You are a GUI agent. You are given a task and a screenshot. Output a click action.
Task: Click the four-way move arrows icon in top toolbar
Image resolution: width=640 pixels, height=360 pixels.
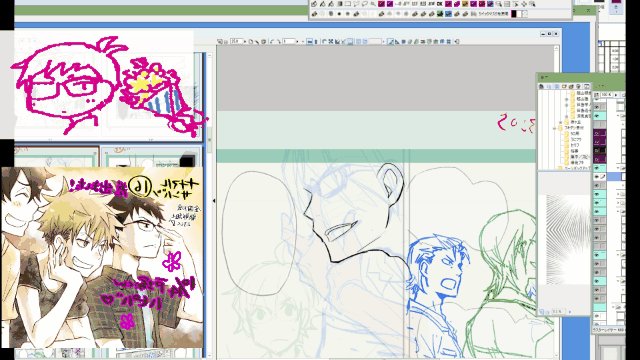524,4
